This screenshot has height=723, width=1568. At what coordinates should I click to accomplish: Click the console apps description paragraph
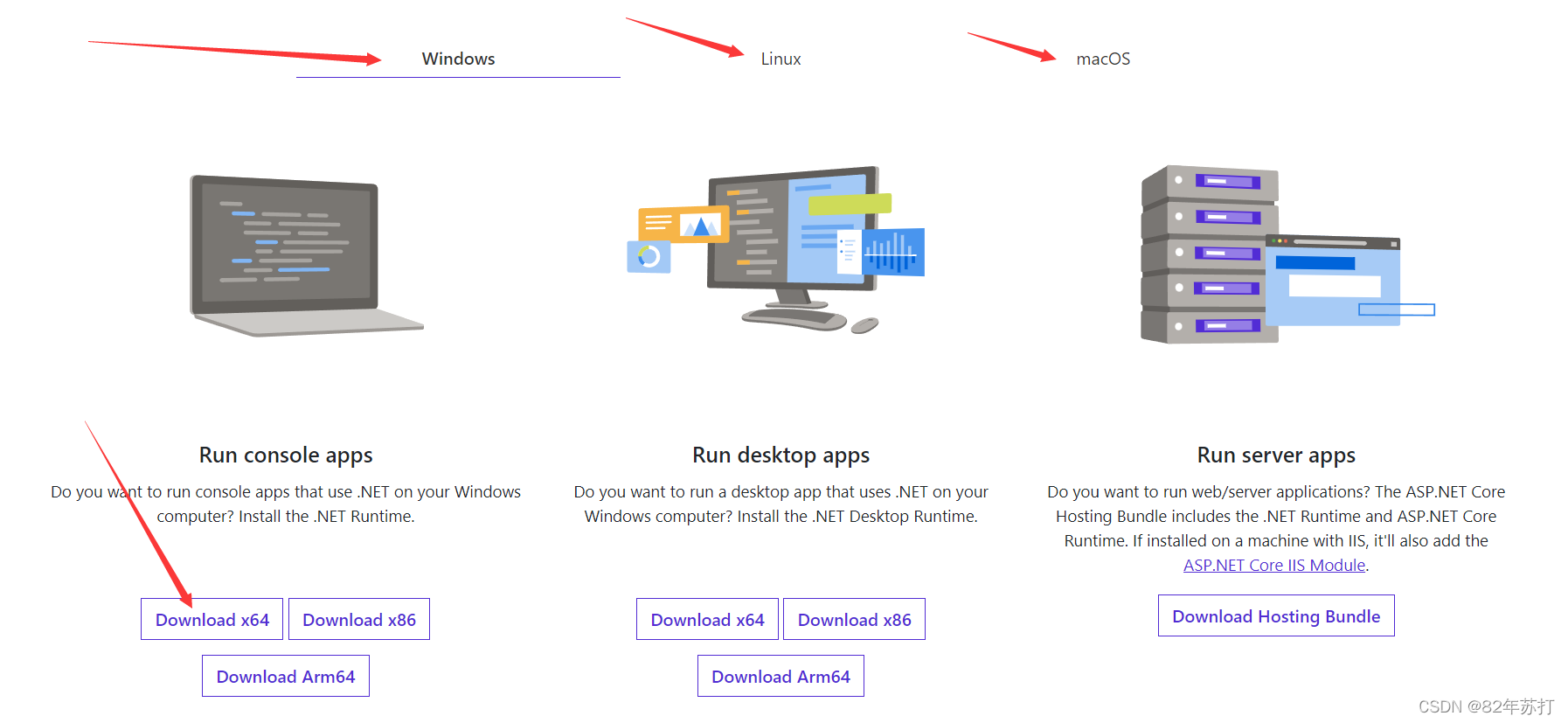coord(286,504)
